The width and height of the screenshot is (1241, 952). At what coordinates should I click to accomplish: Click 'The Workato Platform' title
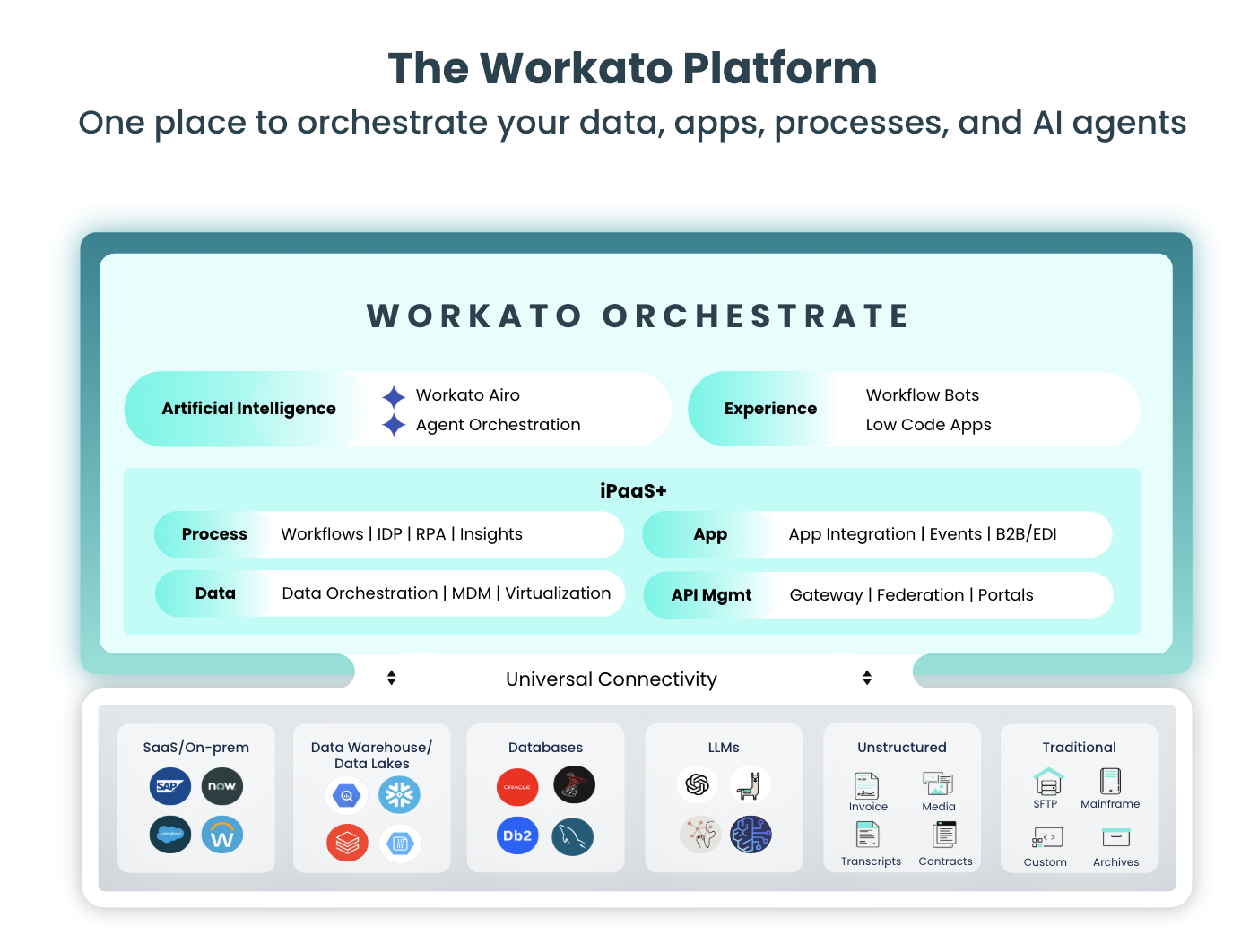[633, 68]
